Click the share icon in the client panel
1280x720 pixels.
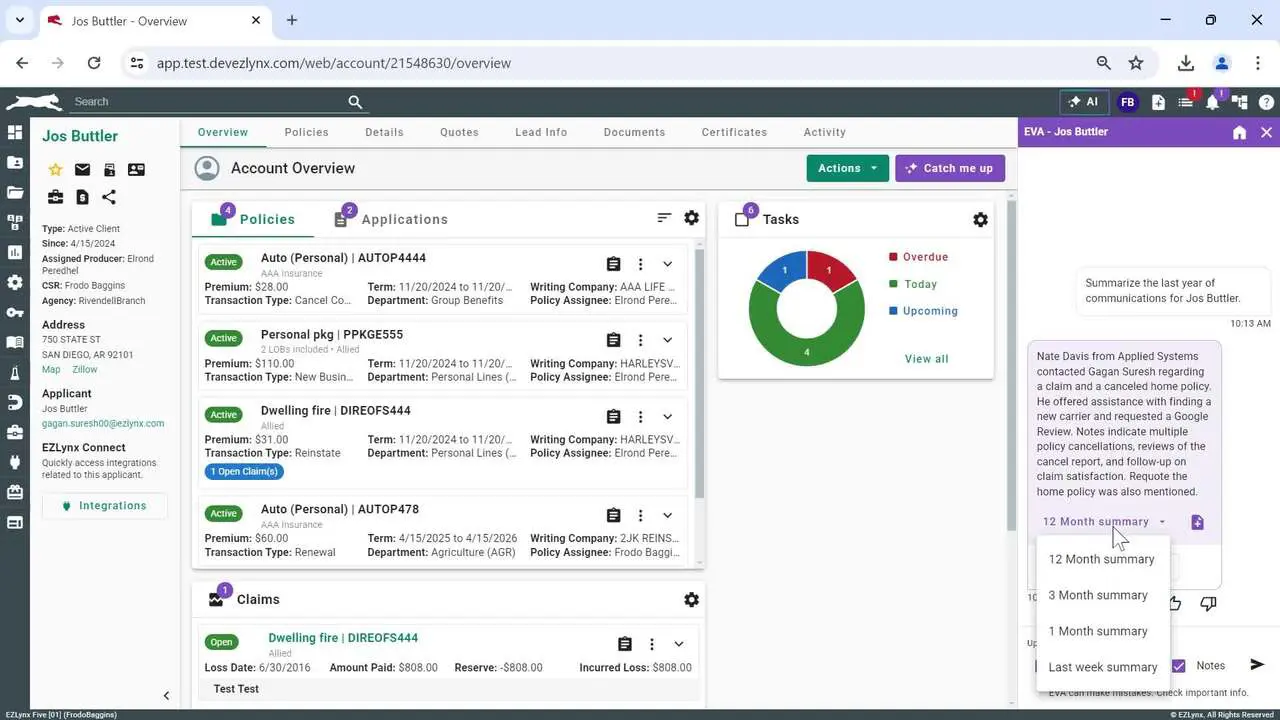pos(109,197)
